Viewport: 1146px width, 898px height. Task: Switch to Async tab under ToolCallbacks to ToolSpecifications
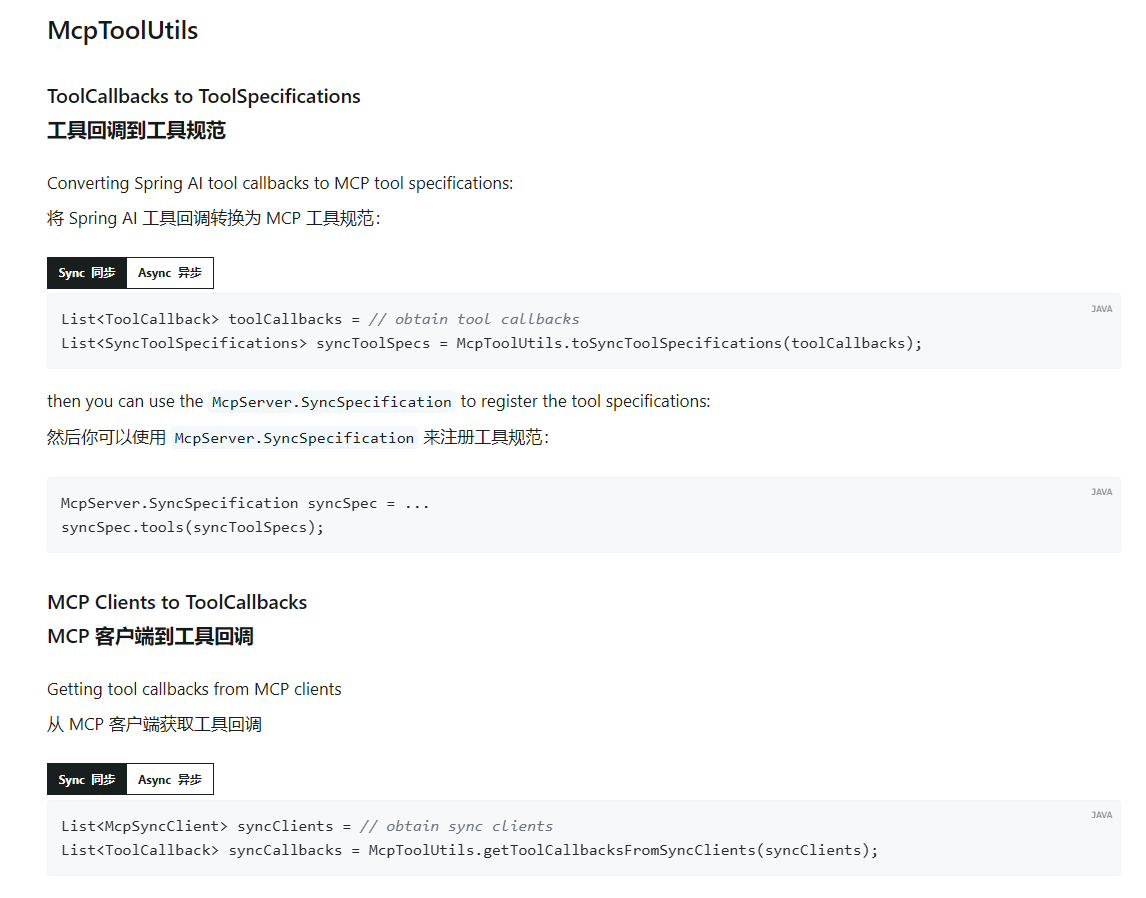pos(170,273)
